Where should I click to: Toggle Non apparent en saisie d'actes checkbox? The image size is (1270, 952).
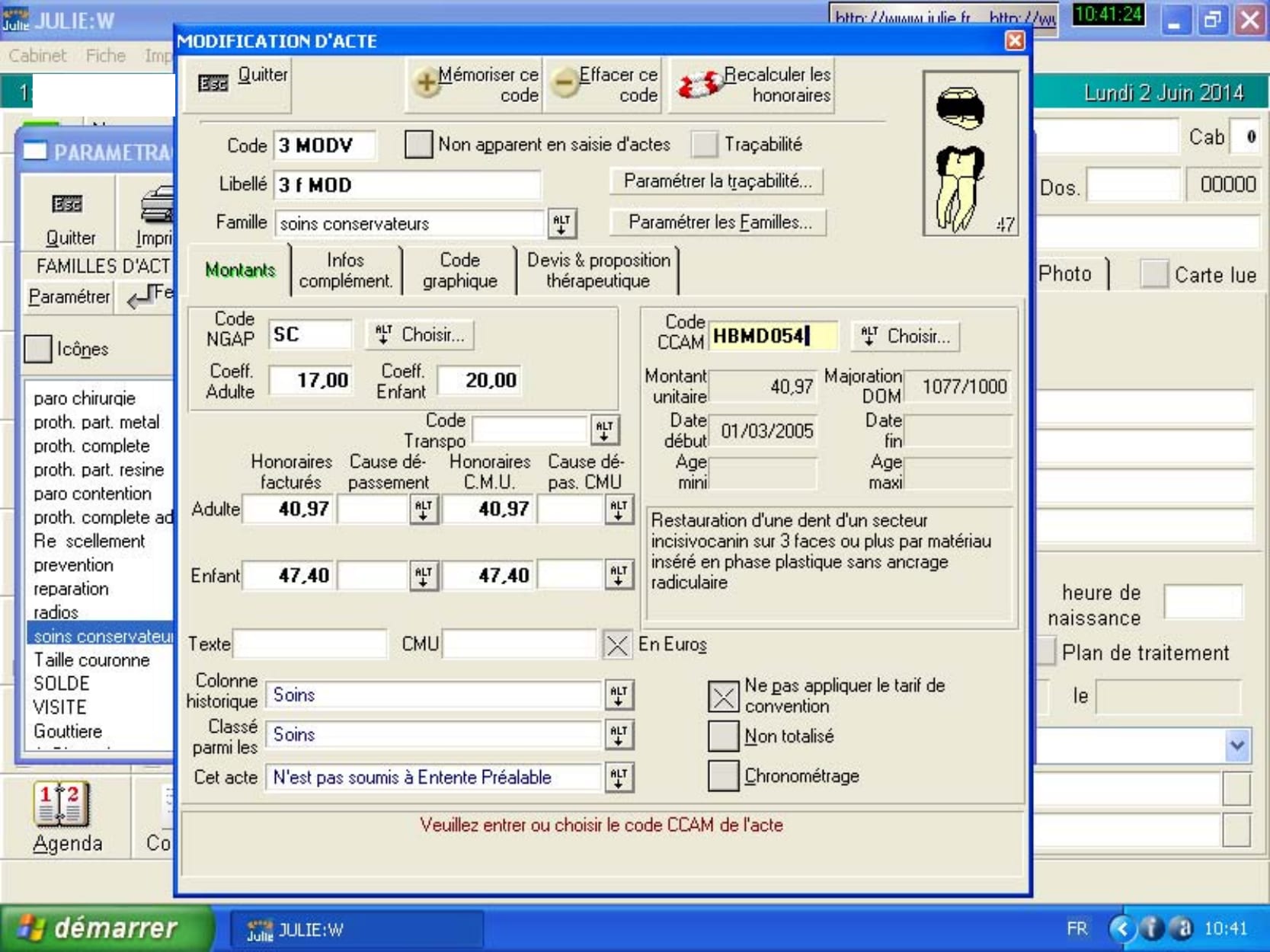coord(418,144)
